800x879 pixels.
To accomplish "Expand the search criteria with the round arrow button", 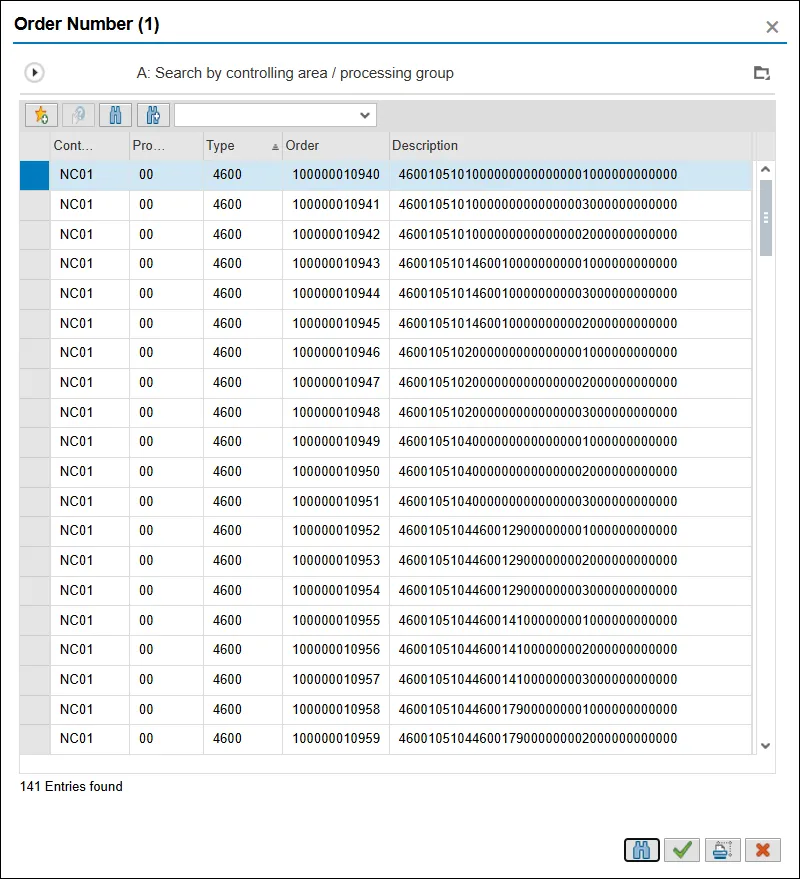I will [35, 73].
